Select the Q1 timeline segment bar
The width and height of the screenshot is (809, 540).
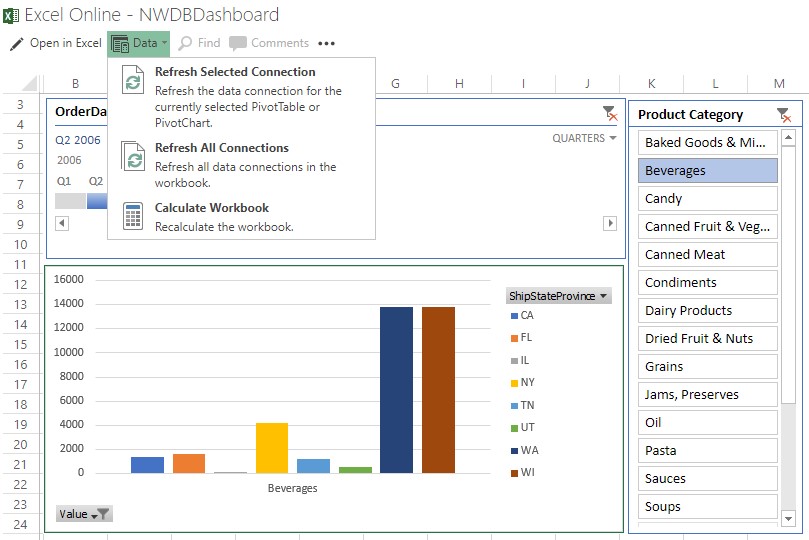(70, 201)
